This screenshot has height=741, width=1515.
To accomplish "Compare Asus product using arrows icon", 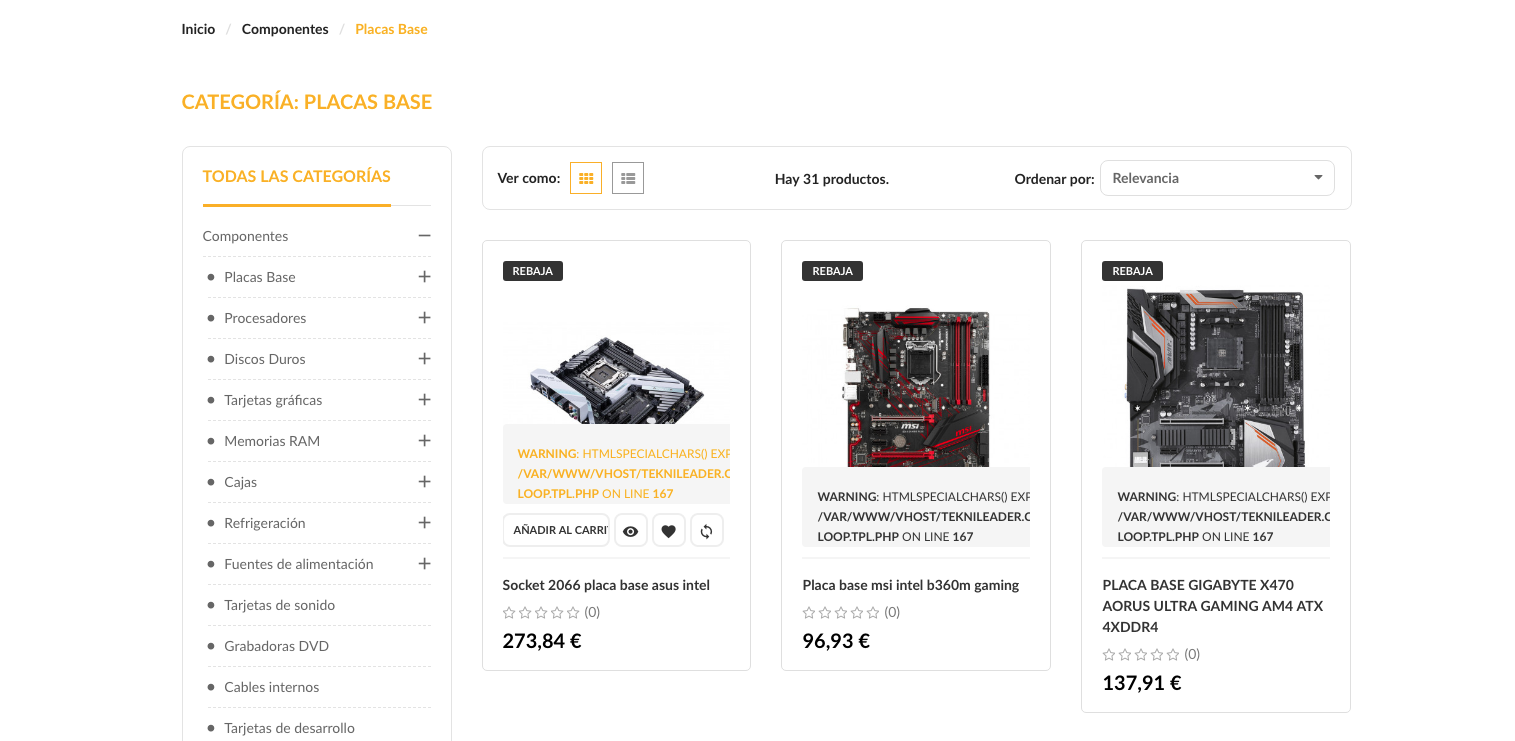I will coord(706,531).
